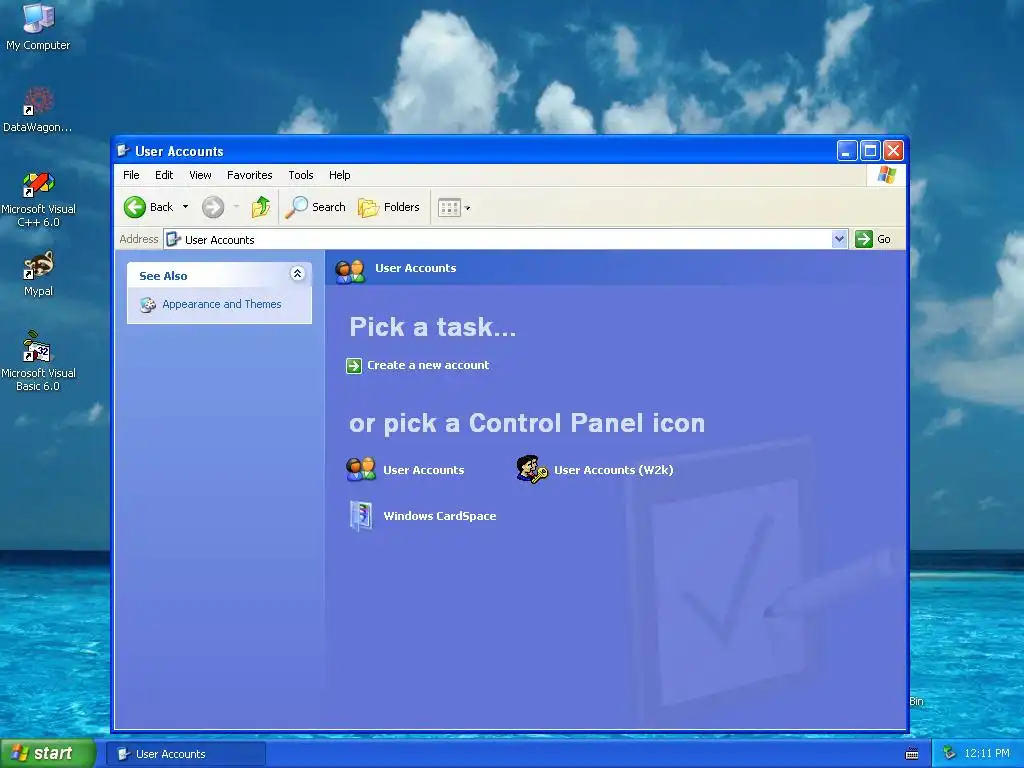Click the Start button

click(x=47, y=754)
